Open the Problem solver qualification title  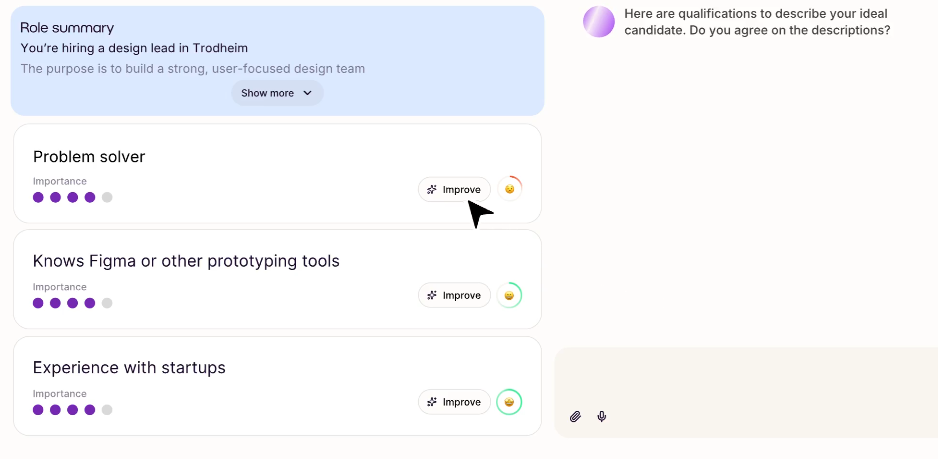click(x=89, y=157)
